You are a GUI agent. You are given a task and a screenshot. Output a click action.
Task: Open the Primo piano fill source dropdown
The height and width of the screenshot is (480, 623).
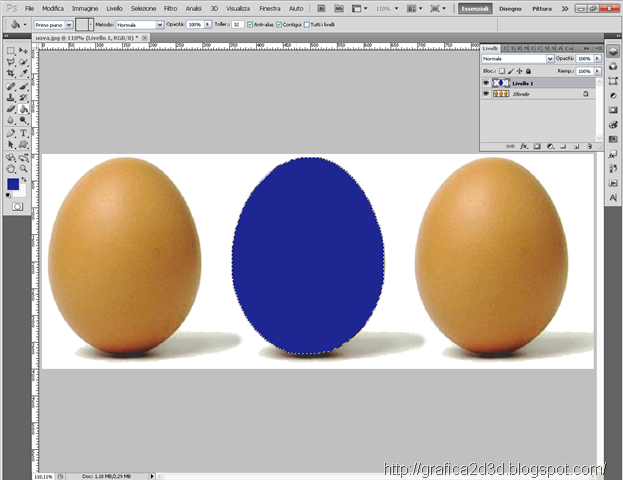[x=53, y=23]
